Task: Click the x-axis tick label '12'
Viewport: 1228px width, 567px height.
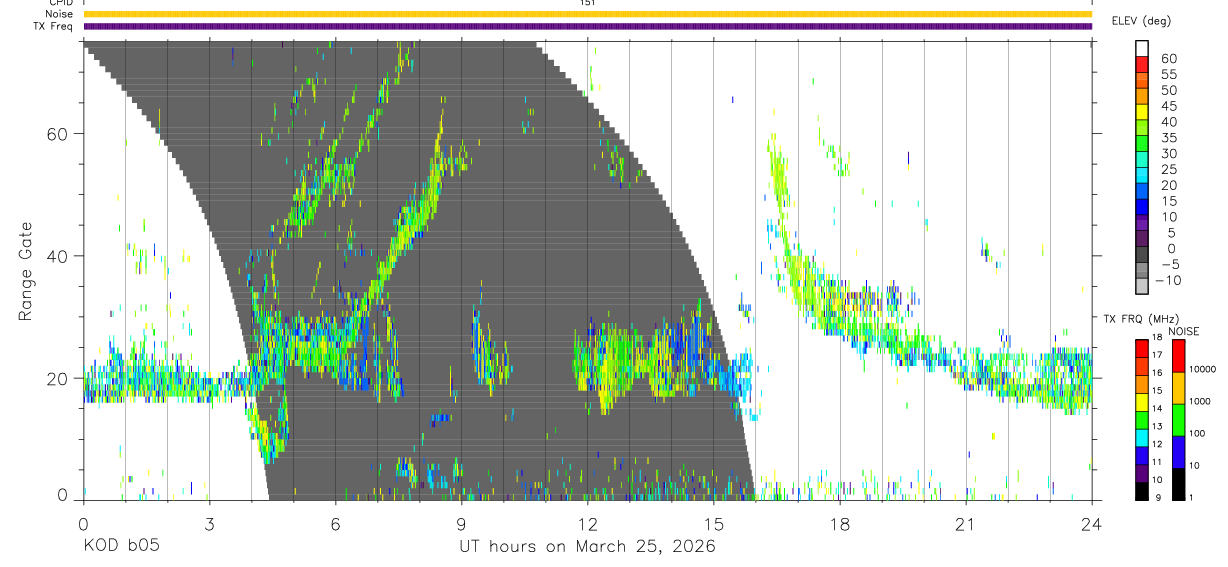Action: tap(587, 524)
